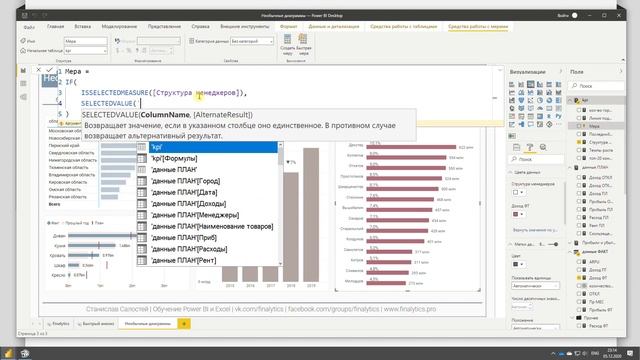Check the 'кол-во гор...' field
The height and width of the screenshot is (360, 640).
579,110
